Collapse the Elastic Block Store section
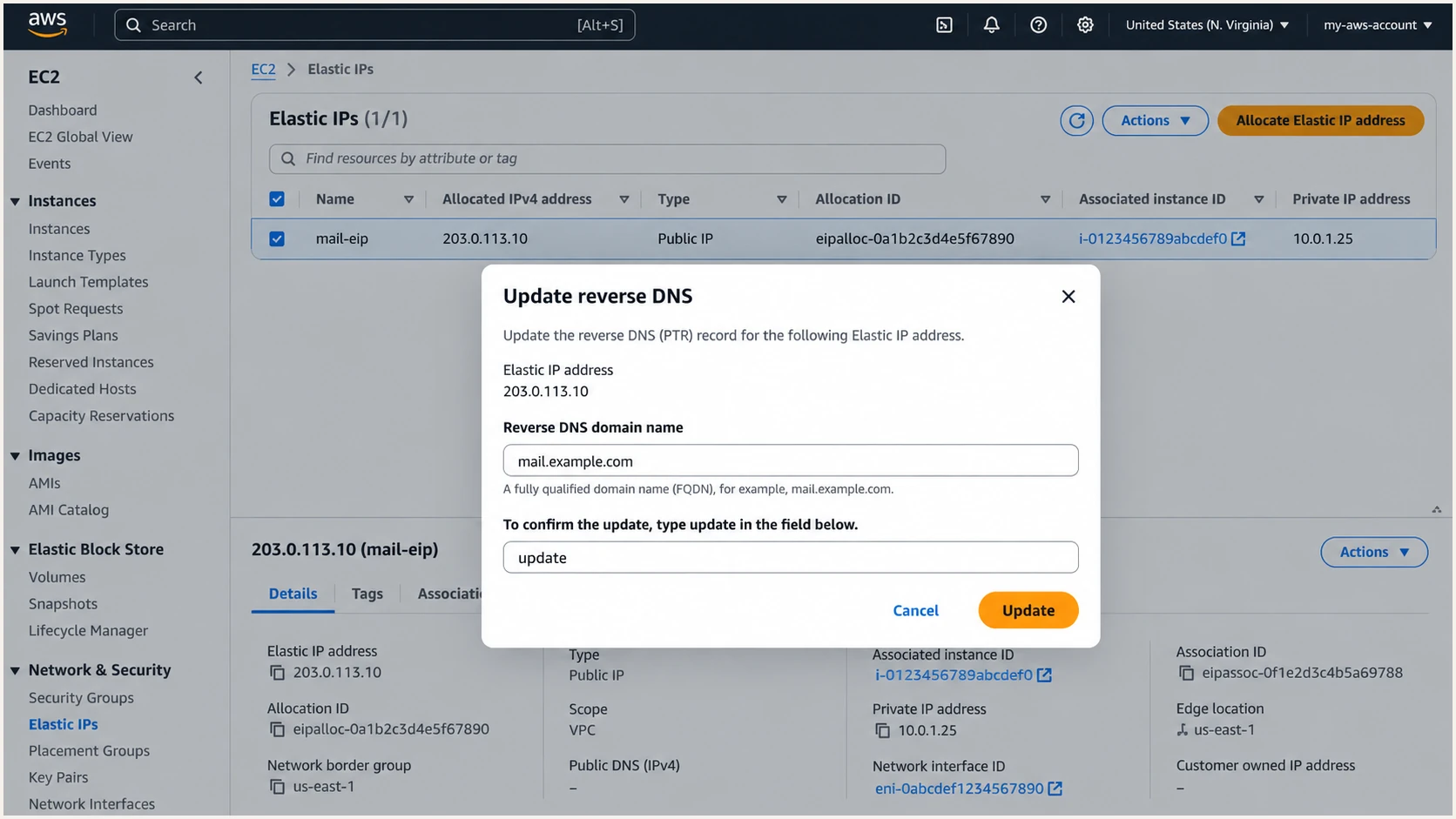 [15, 550]
